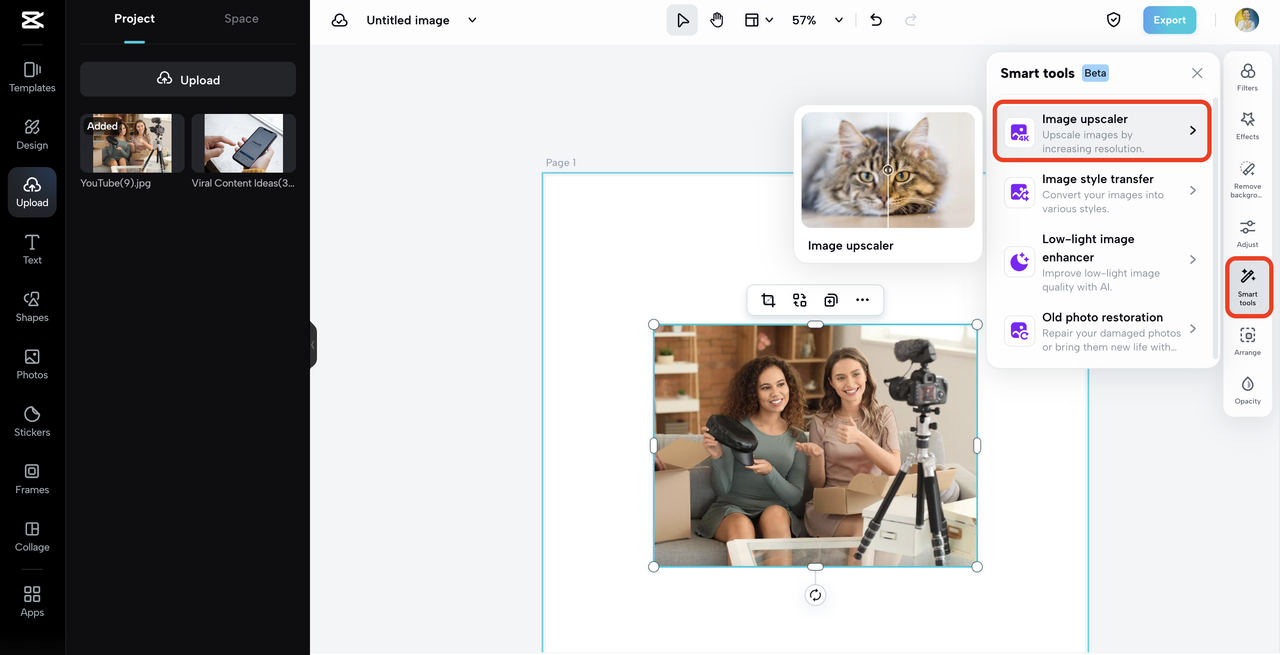Open the Photos library
The height and width of the screenshot is (655, 1280).
click(32, 364)
